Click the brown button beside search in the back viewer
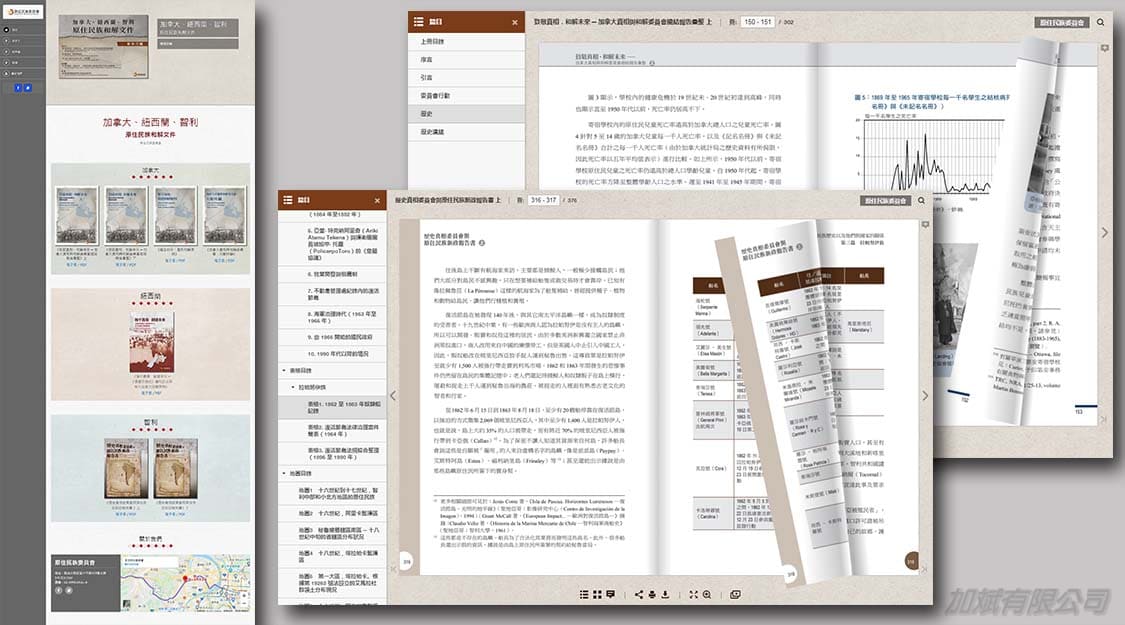1125x625 pixels. [1062, 22]
